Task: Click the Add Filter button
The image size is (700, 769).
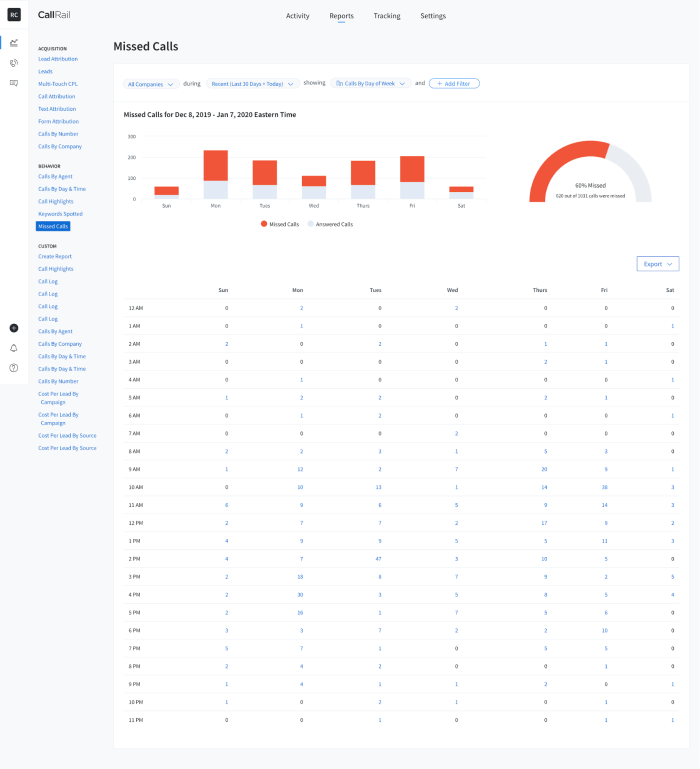Action: coord(454,83)
